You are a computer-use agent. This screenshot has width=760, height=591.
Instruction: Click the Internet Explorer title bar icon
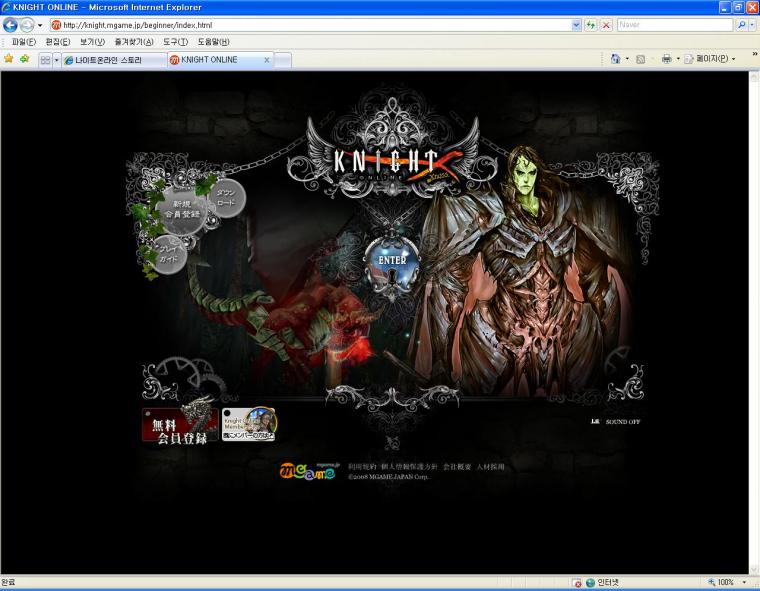6,7
